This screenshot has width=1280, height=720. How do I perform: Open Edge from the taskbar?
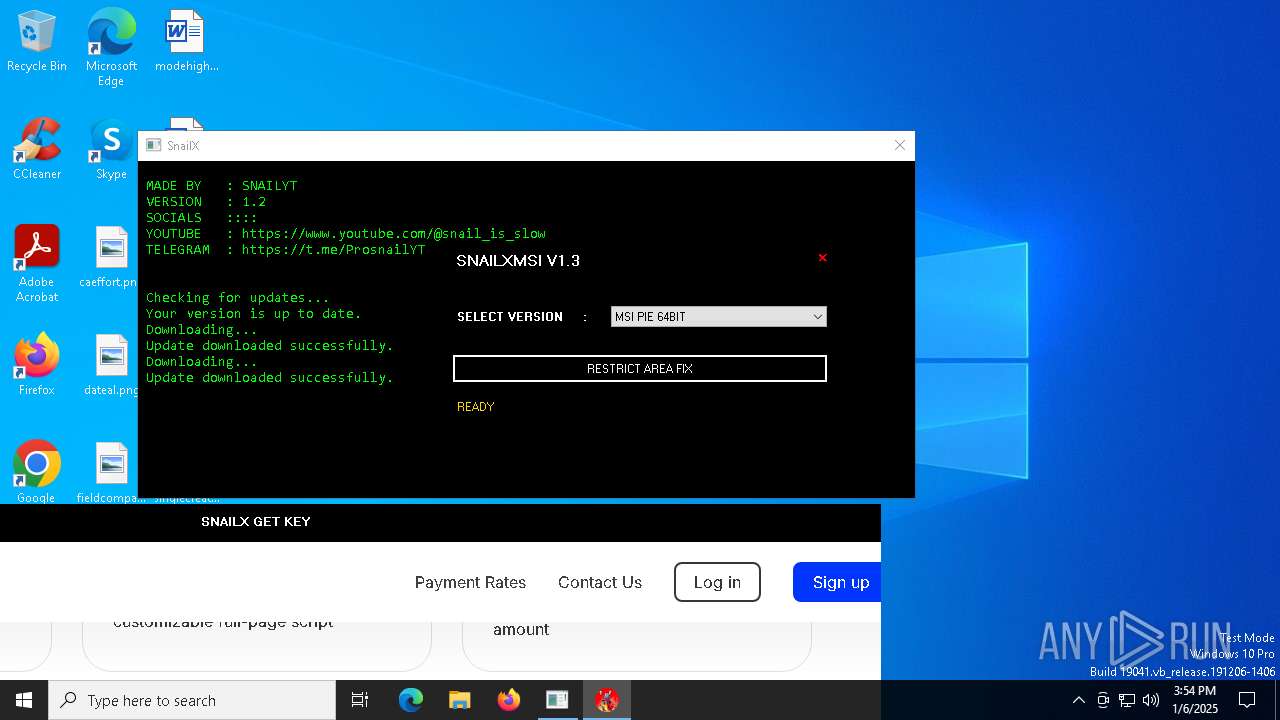411,700
